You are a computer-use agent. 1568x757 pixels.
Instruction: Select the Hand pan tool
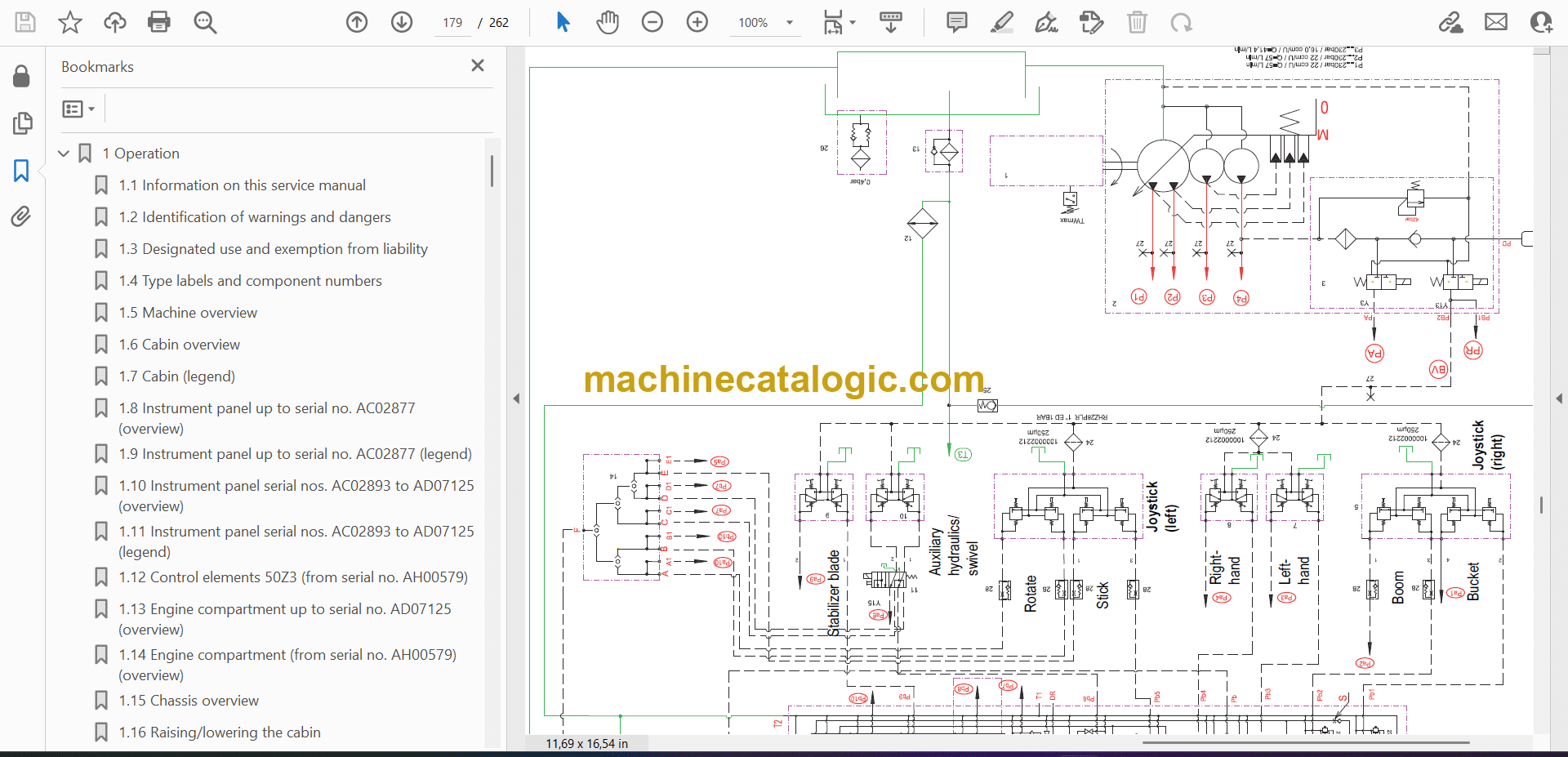607,22
